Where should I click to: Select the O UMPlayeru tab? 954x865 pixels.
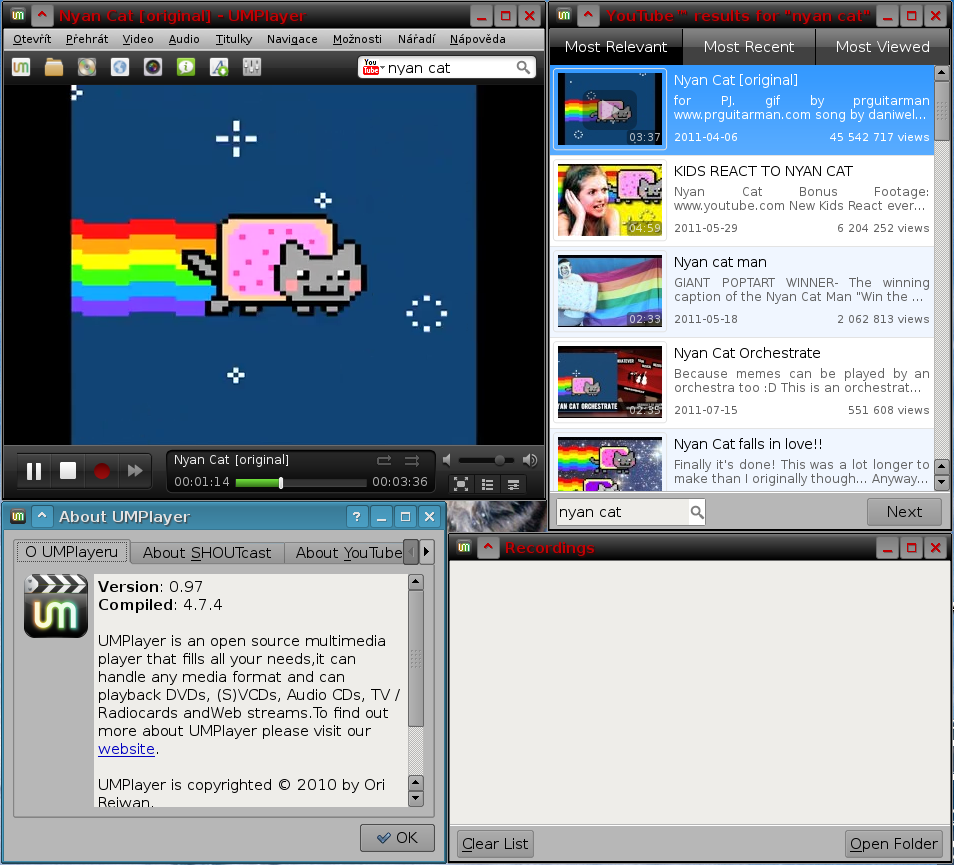[x=72, y=552]
